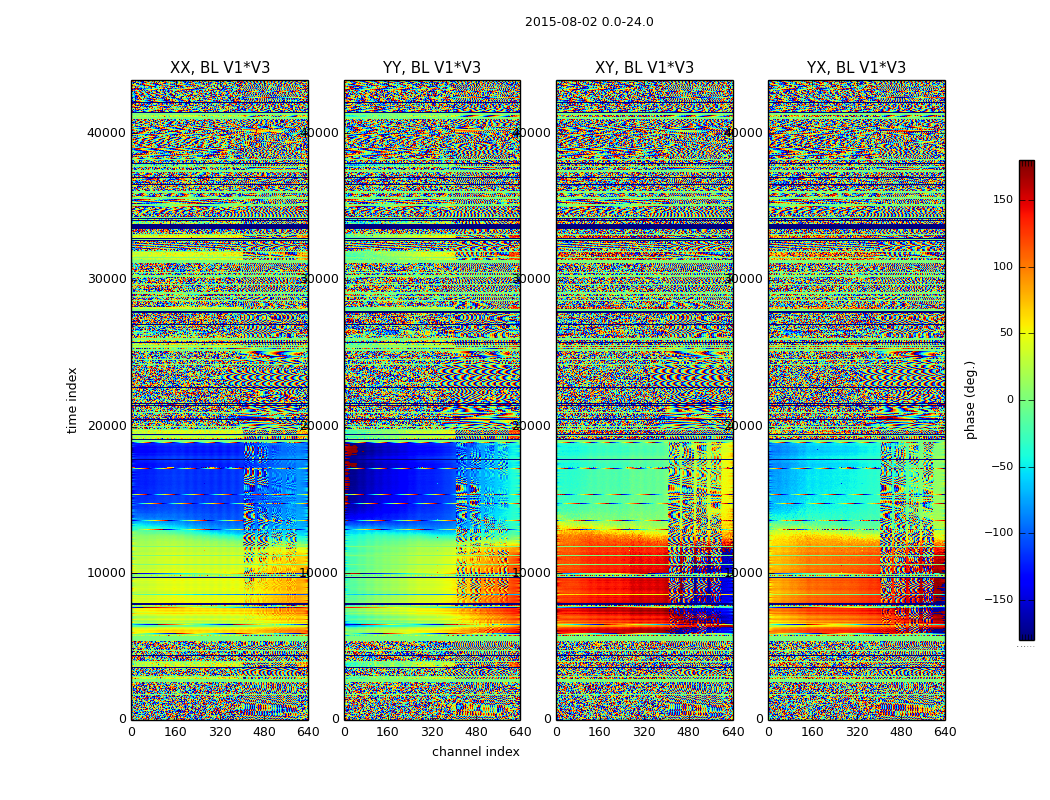This screenshot has height=800, width=1050.
Task: Click XX plot x-axis tick "160"
Action: tap(175, 732)
